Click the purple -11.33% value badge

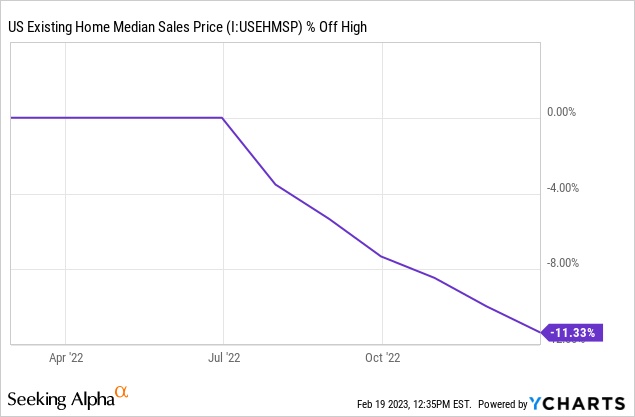(575, 333)
